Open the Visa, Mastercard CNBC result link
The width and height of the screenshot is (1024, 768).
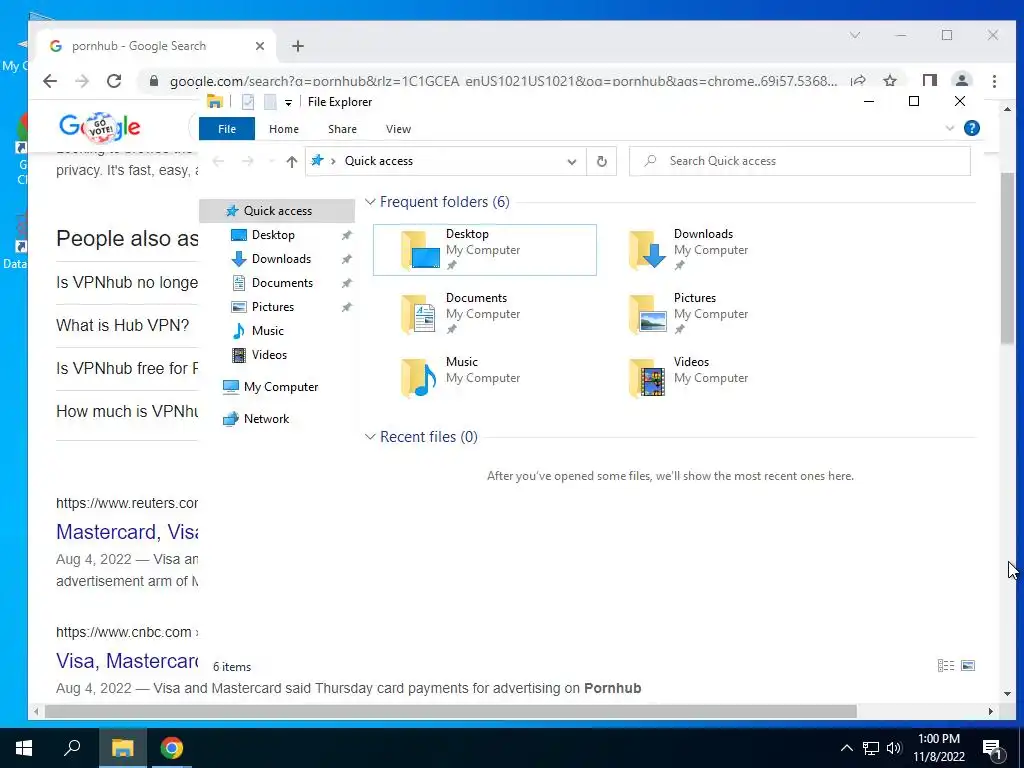point(127,661)
